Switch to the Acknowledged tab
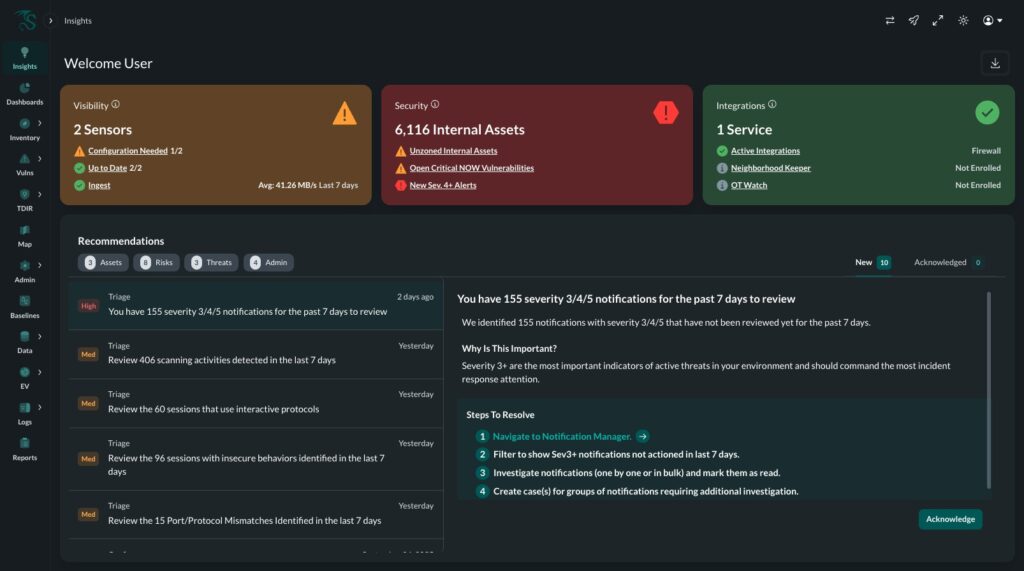Screen dimensions: 1024x571 (947, 262)
